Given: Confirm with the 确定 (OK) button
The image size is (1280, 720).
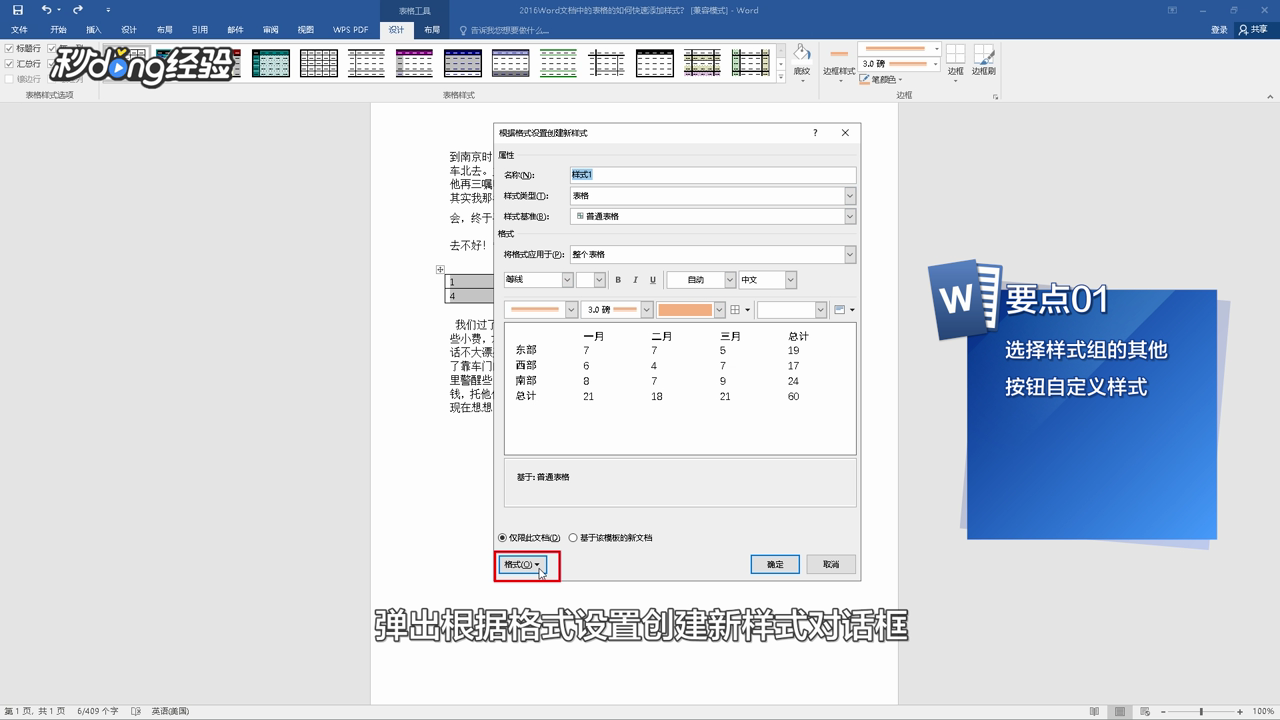Looking at the screenshot, I should [774, 564].
